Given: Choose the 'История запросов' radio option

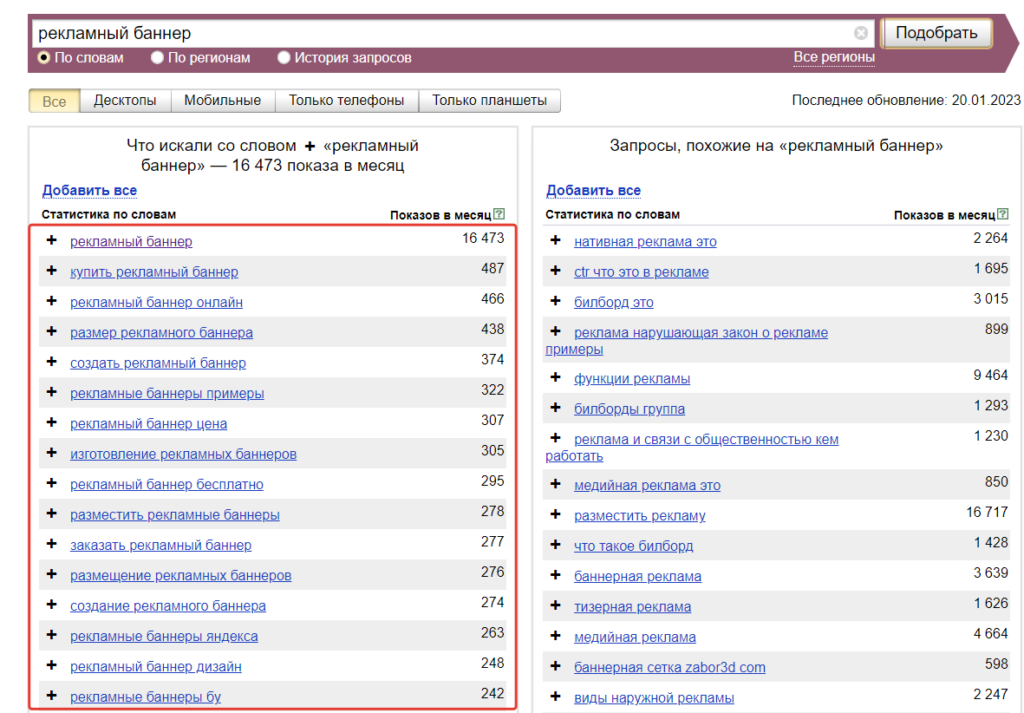Looking at the screenshot, I should [283, 57].
